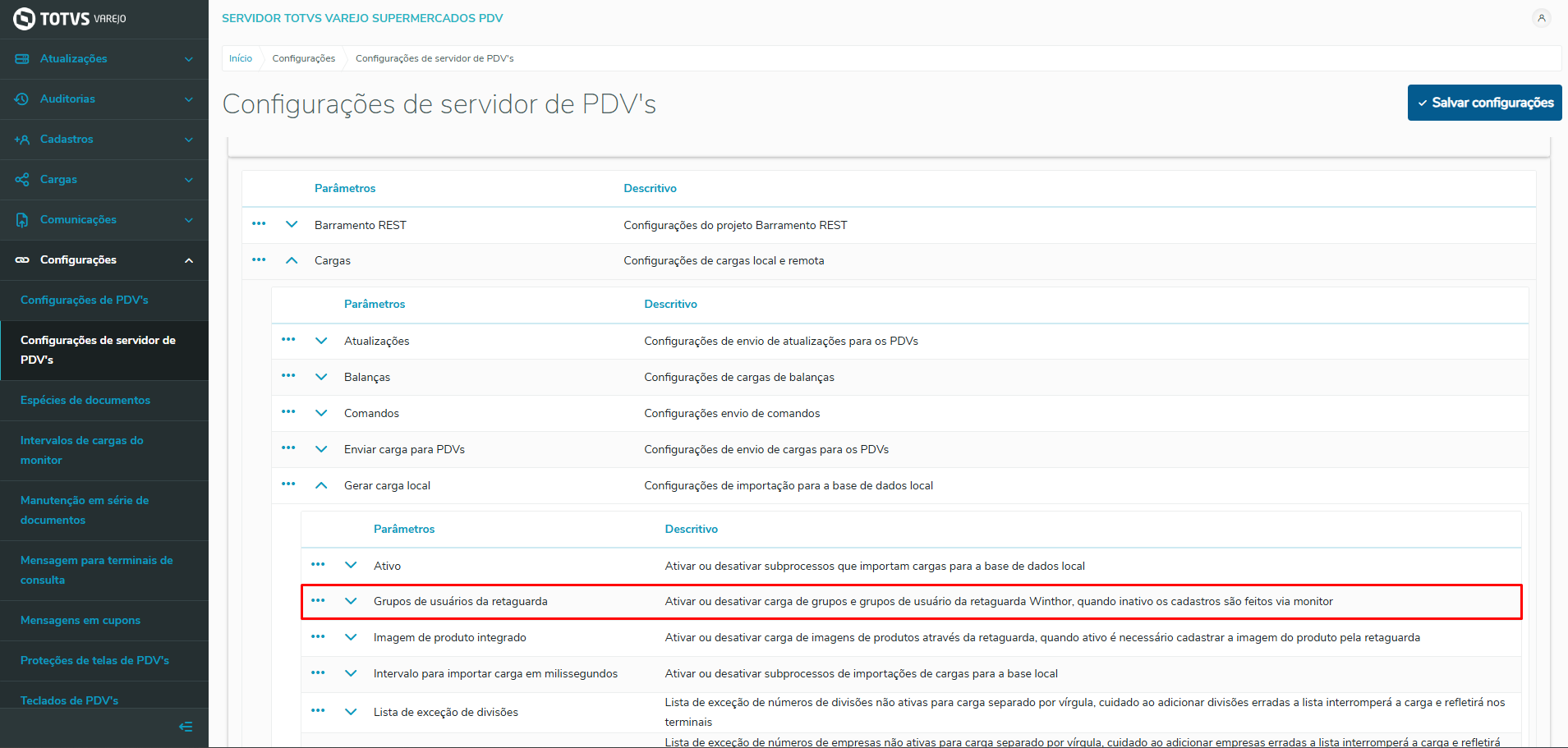Expand Grupos de usuários da retaguarda row

point(351,601)
